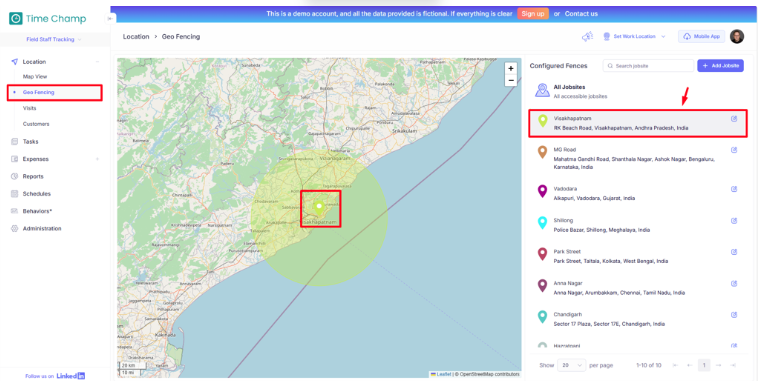This screenshot has width=760, height=381.
Task: Open the Tasks section
Action: [30, 142]
